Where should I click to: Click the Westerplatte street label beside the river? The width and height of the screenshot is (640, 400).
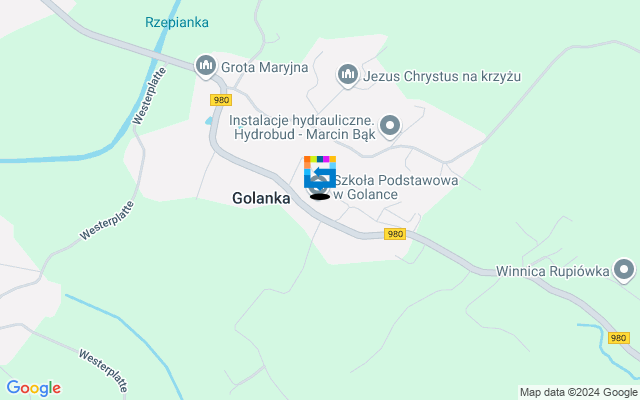tap(149, 96)
